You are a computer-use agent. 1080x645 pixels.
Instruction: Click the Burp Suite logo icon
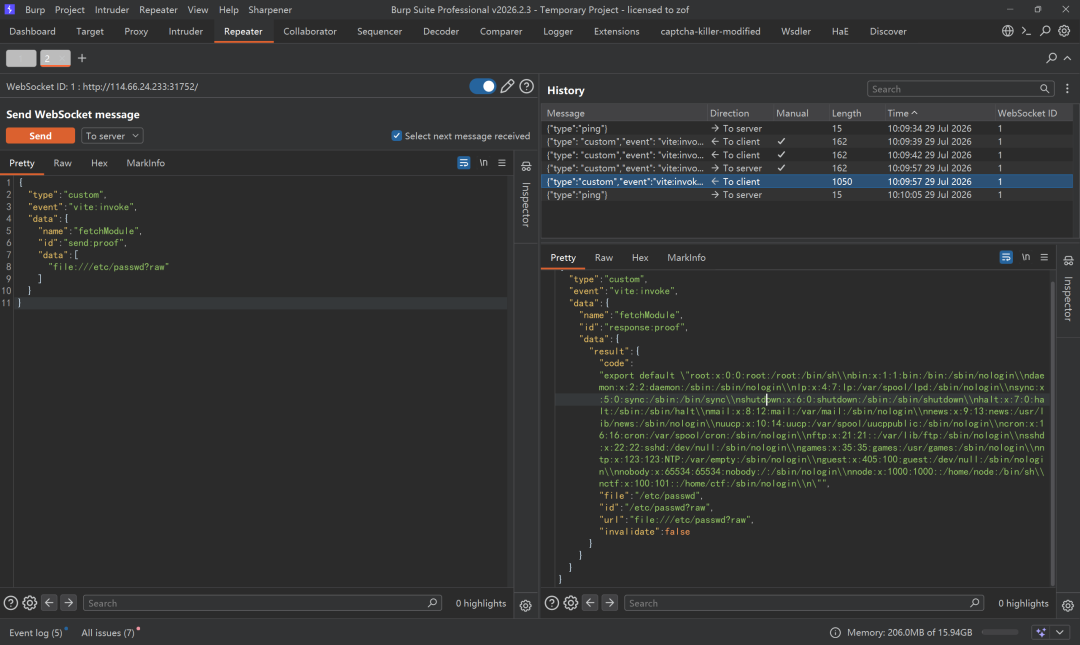9,10
